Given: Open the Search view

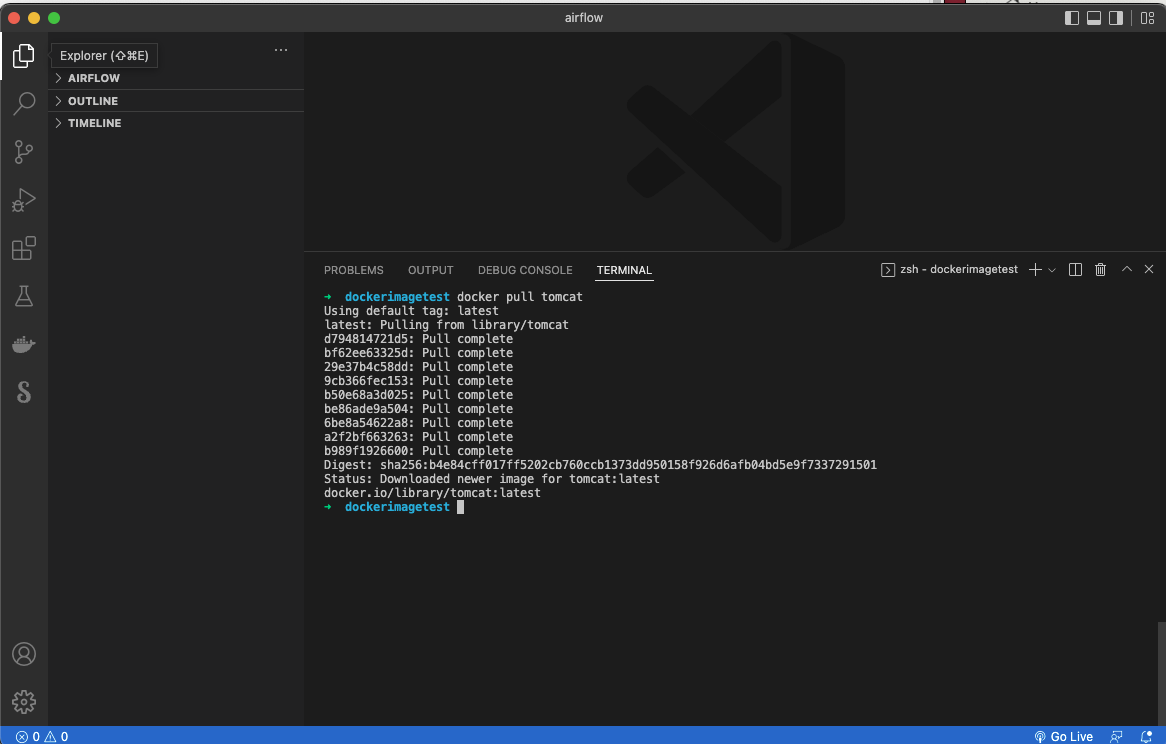Looking at the screenshot, I should 24,103.
